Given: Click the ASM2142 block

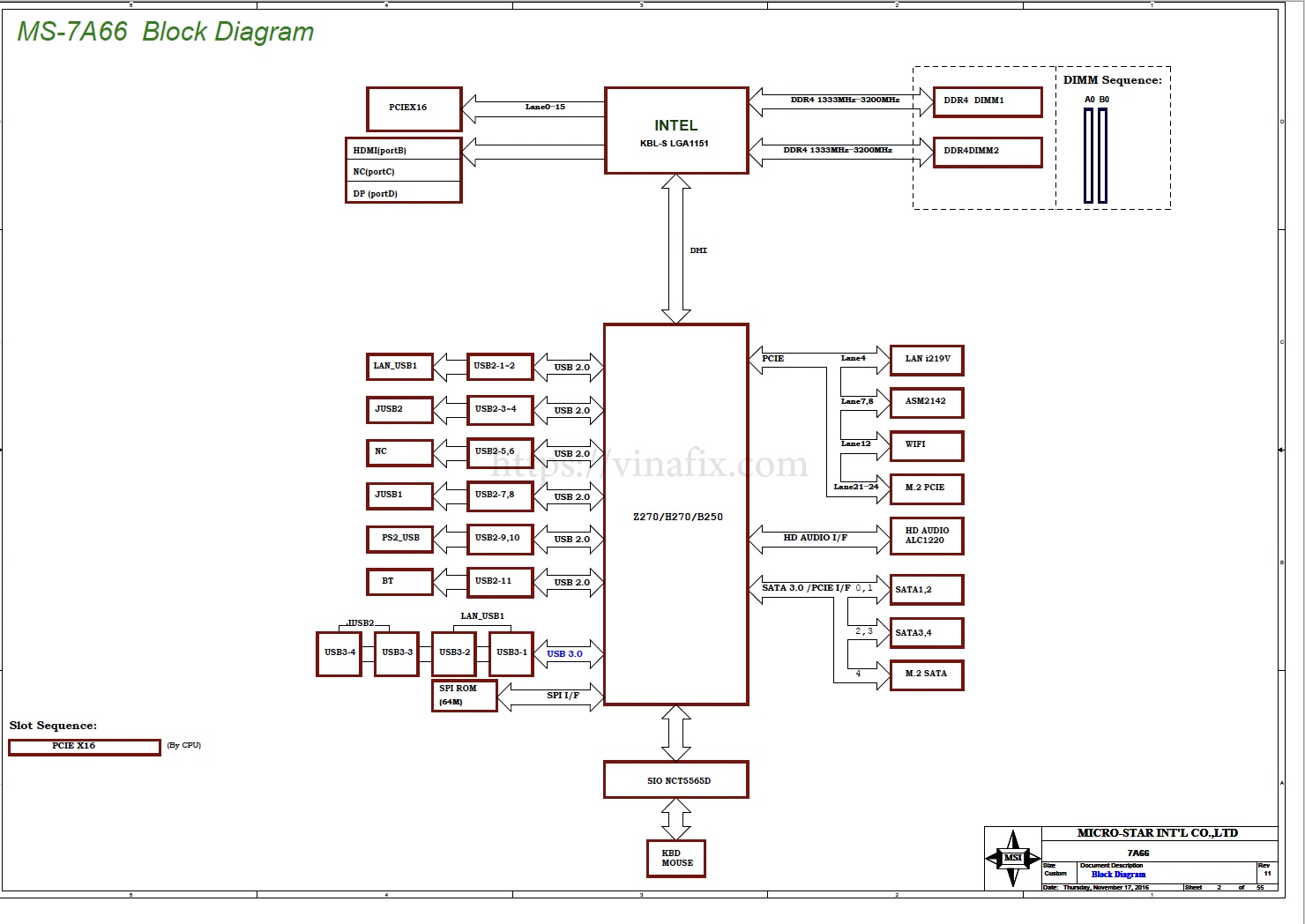Looking at the screenshot, I should 928,402.
